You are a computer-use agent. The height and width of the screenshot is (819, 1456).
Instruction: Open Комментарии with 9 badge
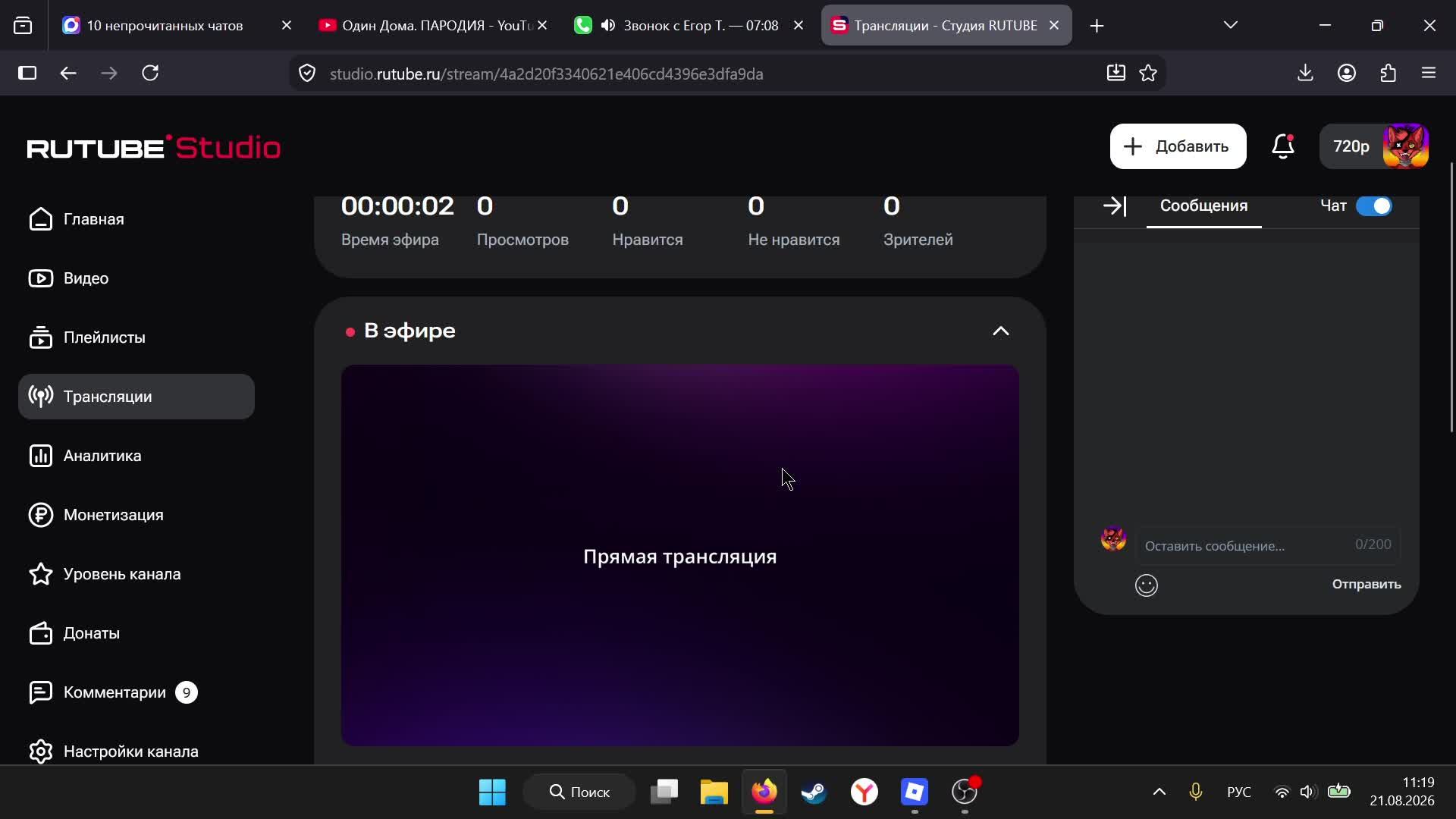[136, 692]
